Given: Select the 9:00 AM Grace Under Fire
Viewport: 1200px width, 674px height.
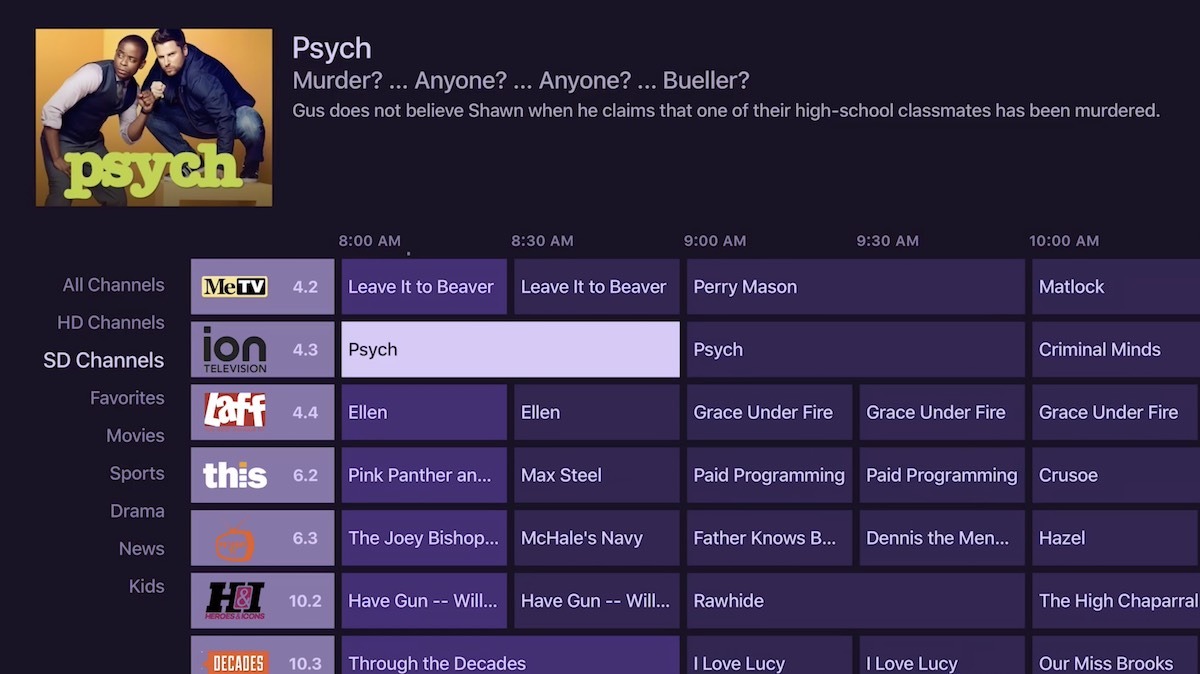Looking at the screenshot, I should pyautogui.click(x=770, y=412).
